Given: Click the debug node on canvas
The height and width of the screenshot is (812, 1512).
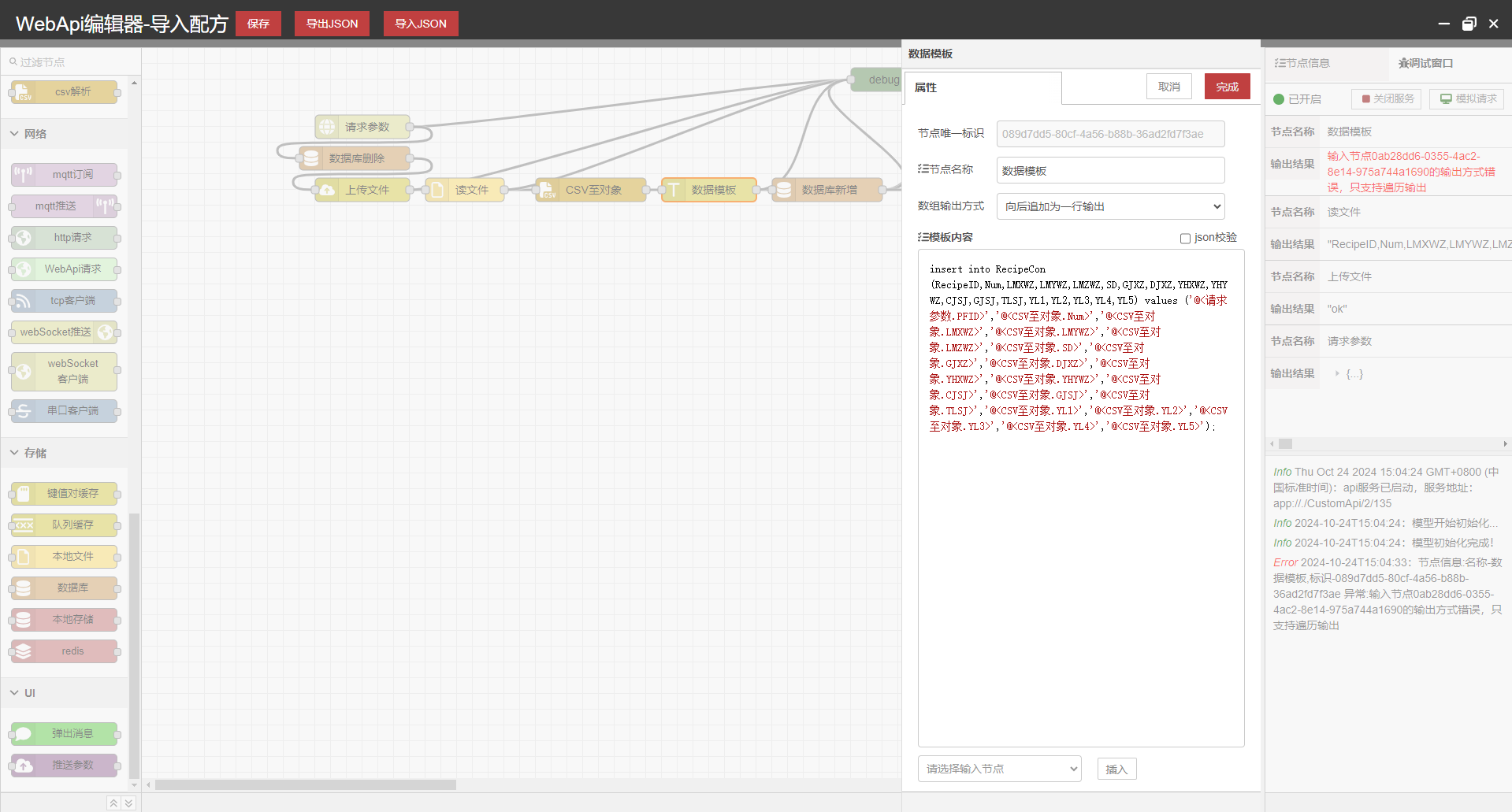Looking at the screenshot, I should [876, 80].
